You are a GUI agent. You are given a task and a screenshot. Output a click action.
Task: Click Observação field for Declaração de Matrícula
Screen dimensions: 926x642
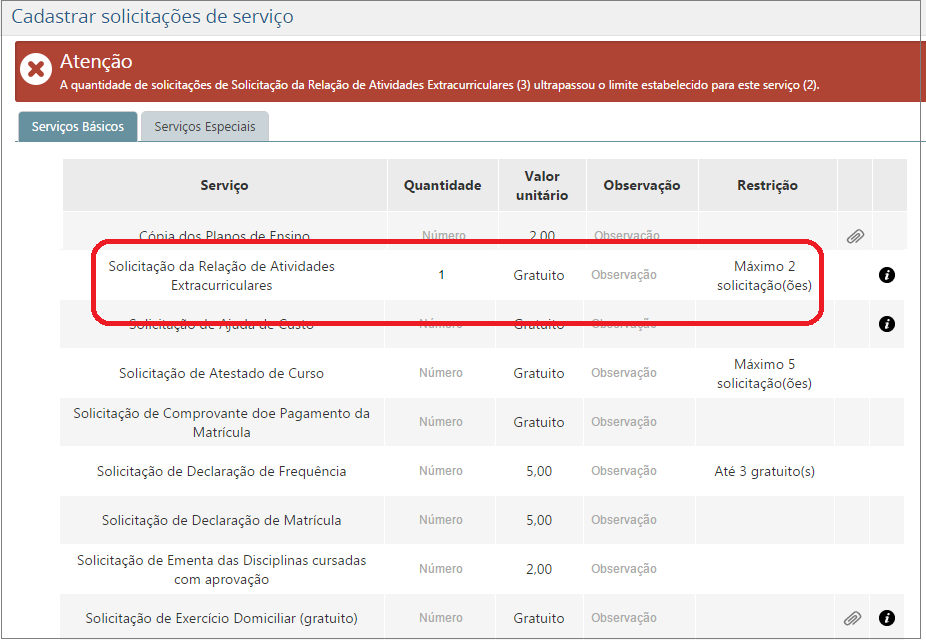click(624, 520)
